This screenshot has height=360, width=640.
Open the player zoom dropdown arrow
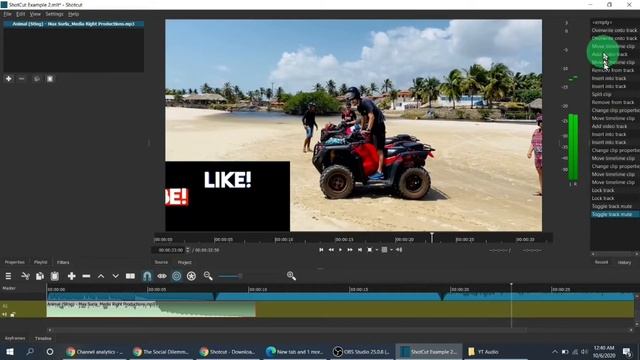[x=376, y=250]
